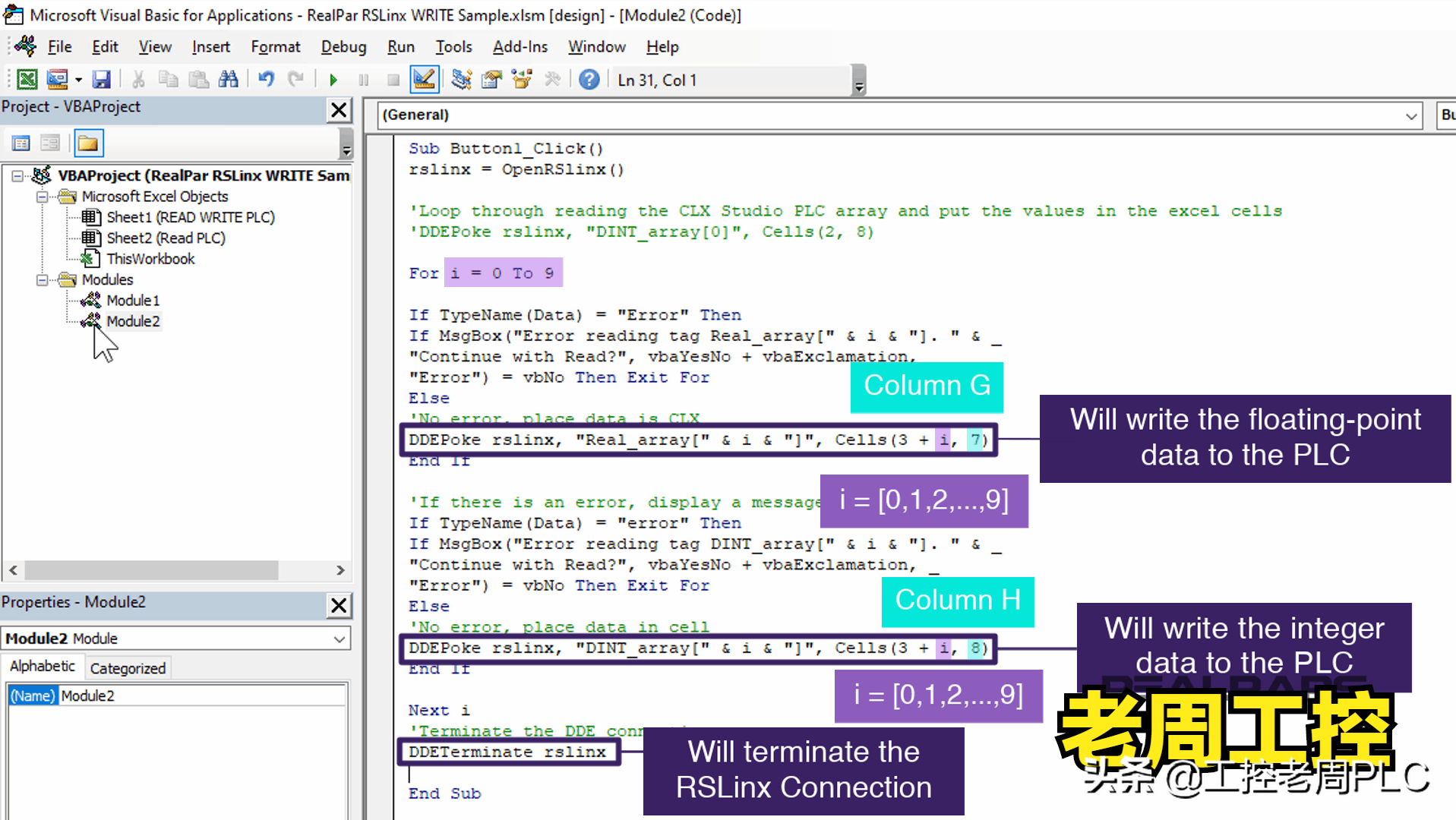Viewport: 1456px width, 820px height.
Task: Click the Insert UserForm toolbar icon
Action: pos(57,79)
